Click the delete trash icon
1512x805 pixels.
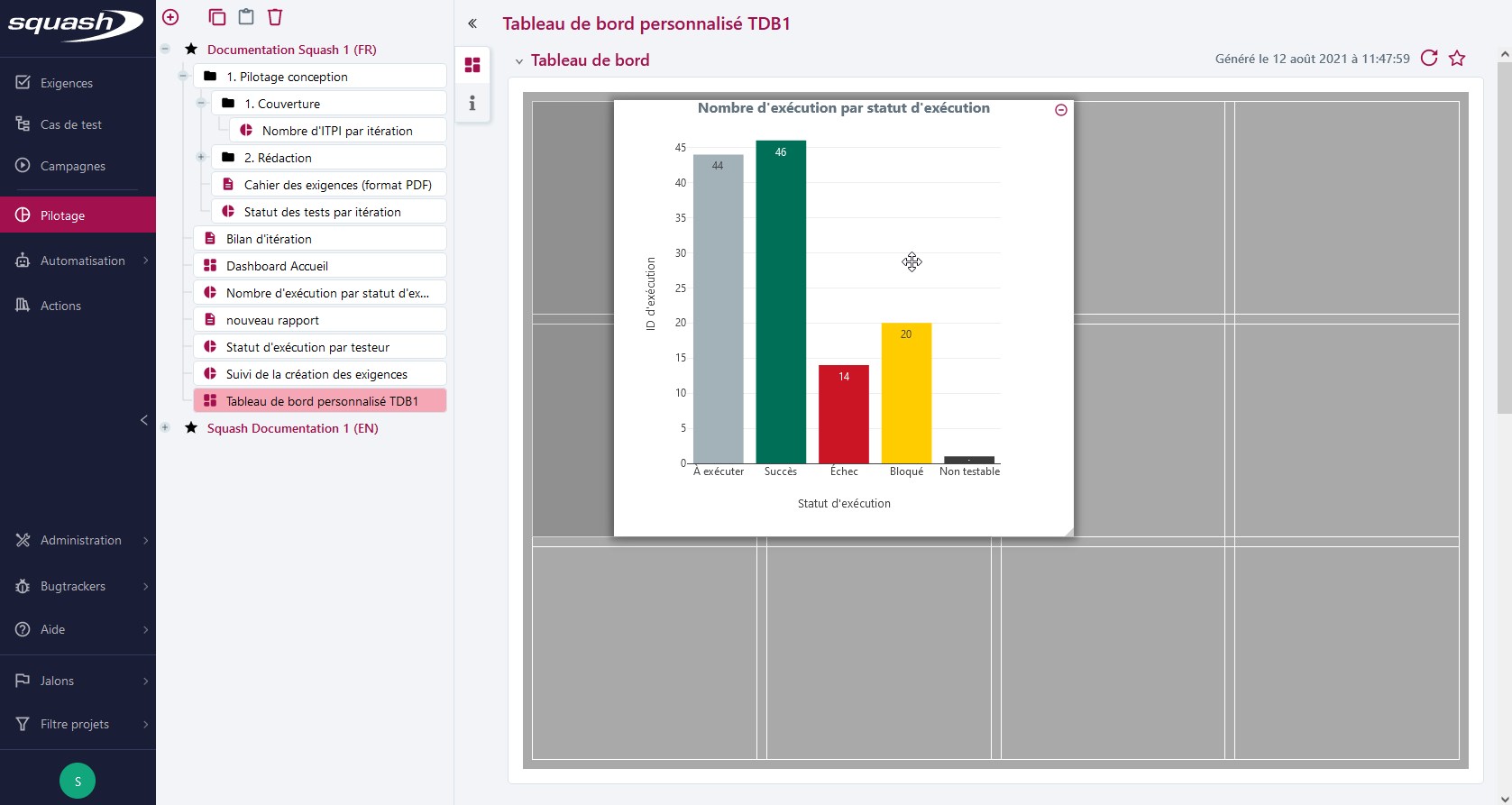click(x=275, y=17)
